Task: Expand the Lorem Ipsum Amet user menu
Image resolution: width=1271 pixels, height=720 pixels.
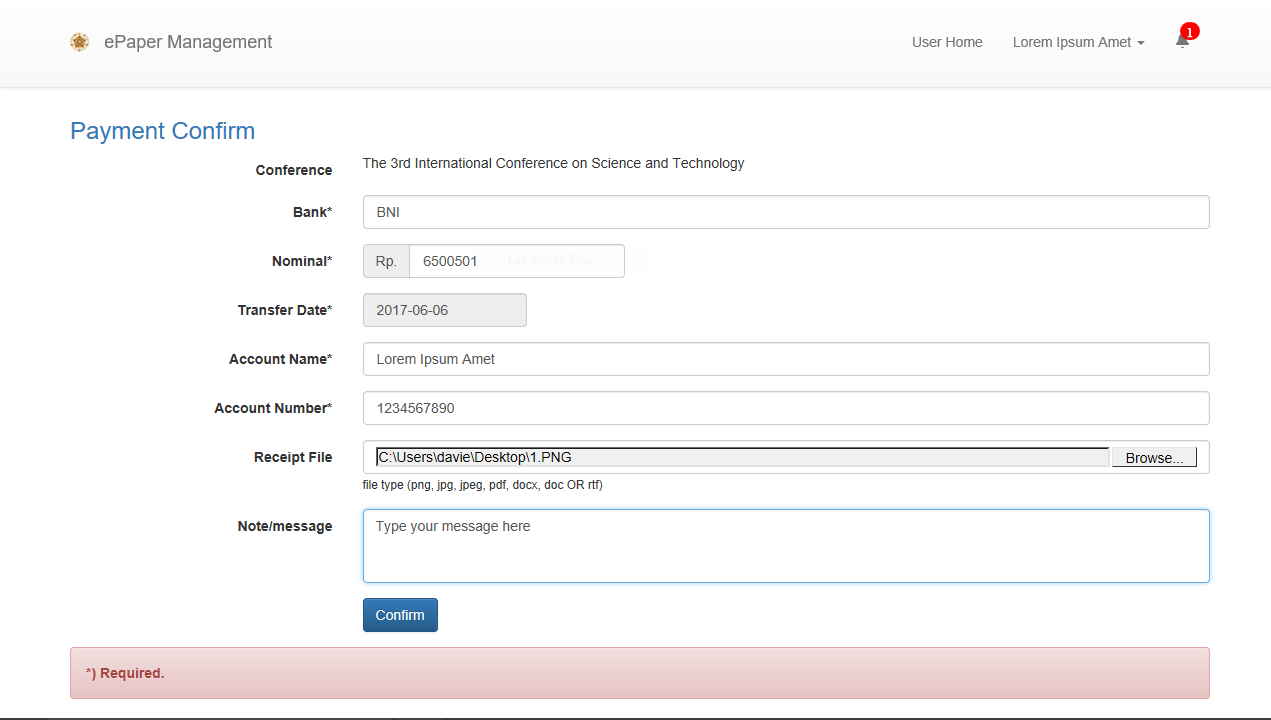Action: [1078, 42]
